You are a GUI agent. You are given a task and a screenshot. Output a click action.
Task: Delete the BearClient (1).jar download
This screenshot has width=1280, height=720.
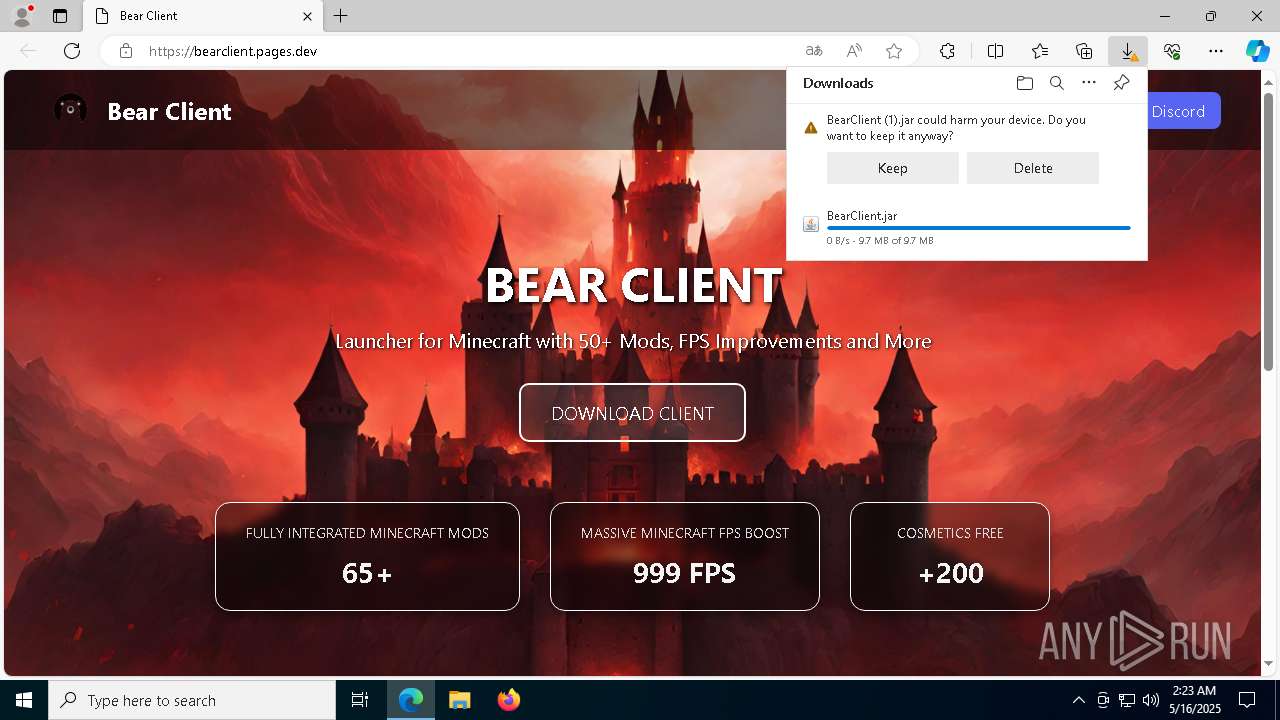(1033, 168)
